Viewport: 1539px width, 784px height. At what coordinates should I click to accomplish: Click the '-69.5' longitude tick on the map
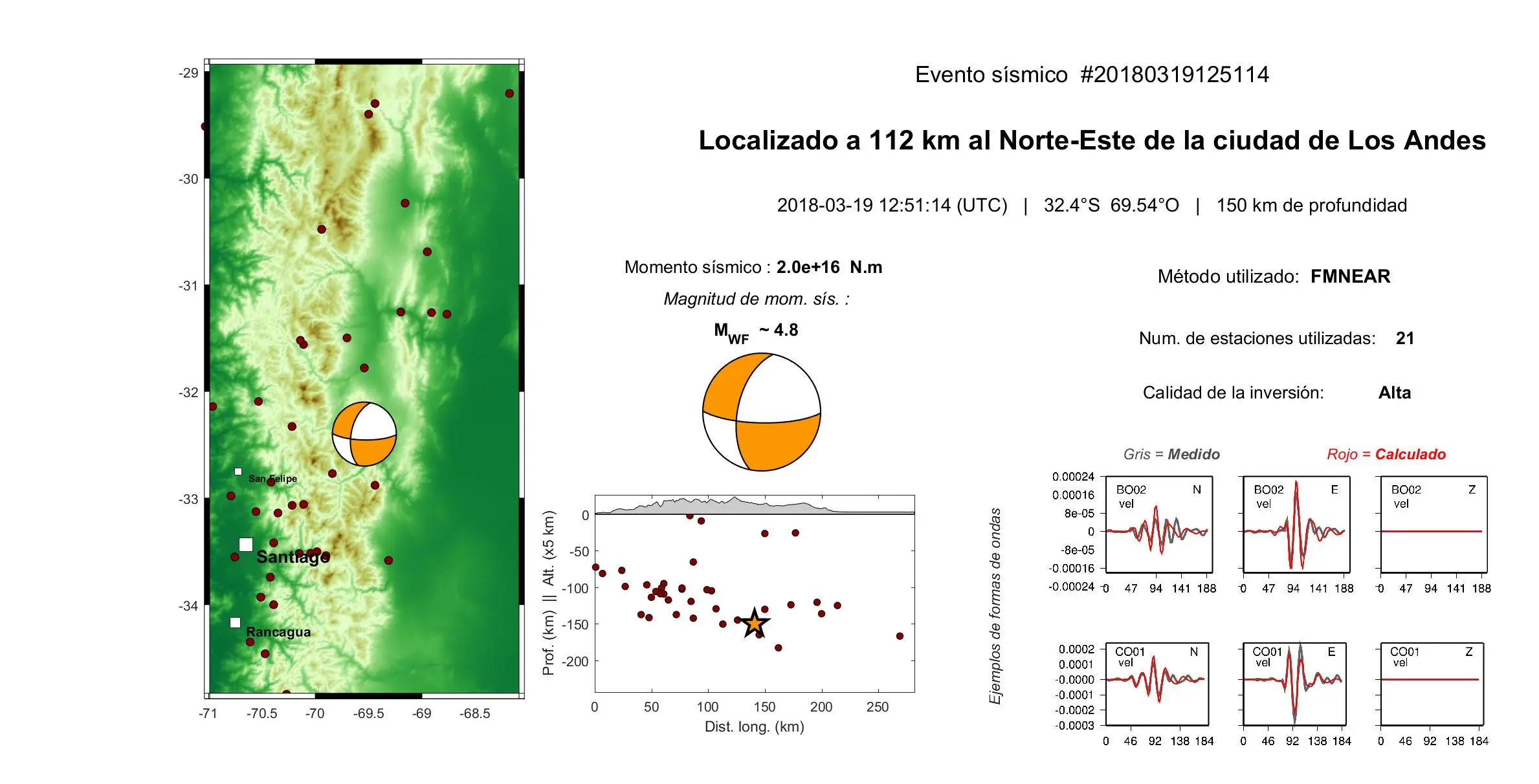[368, 713]
